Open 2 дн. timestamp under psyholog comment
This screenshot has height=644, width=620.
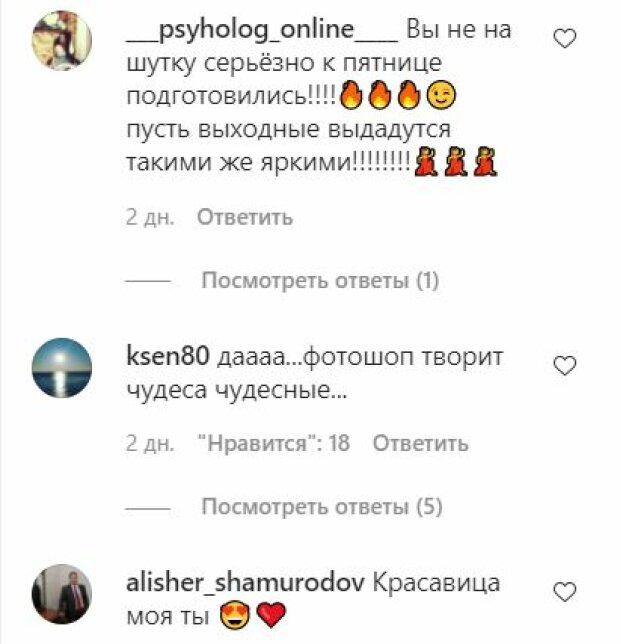pos(150,217)
